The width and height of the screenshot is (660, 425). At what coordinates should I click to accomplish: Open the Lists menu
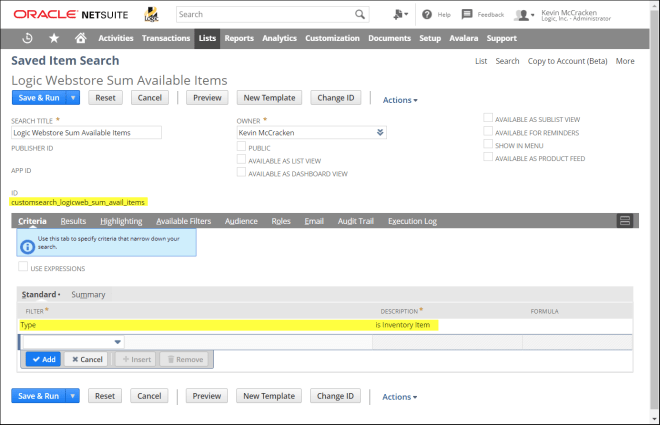click(x=207, y=38)
